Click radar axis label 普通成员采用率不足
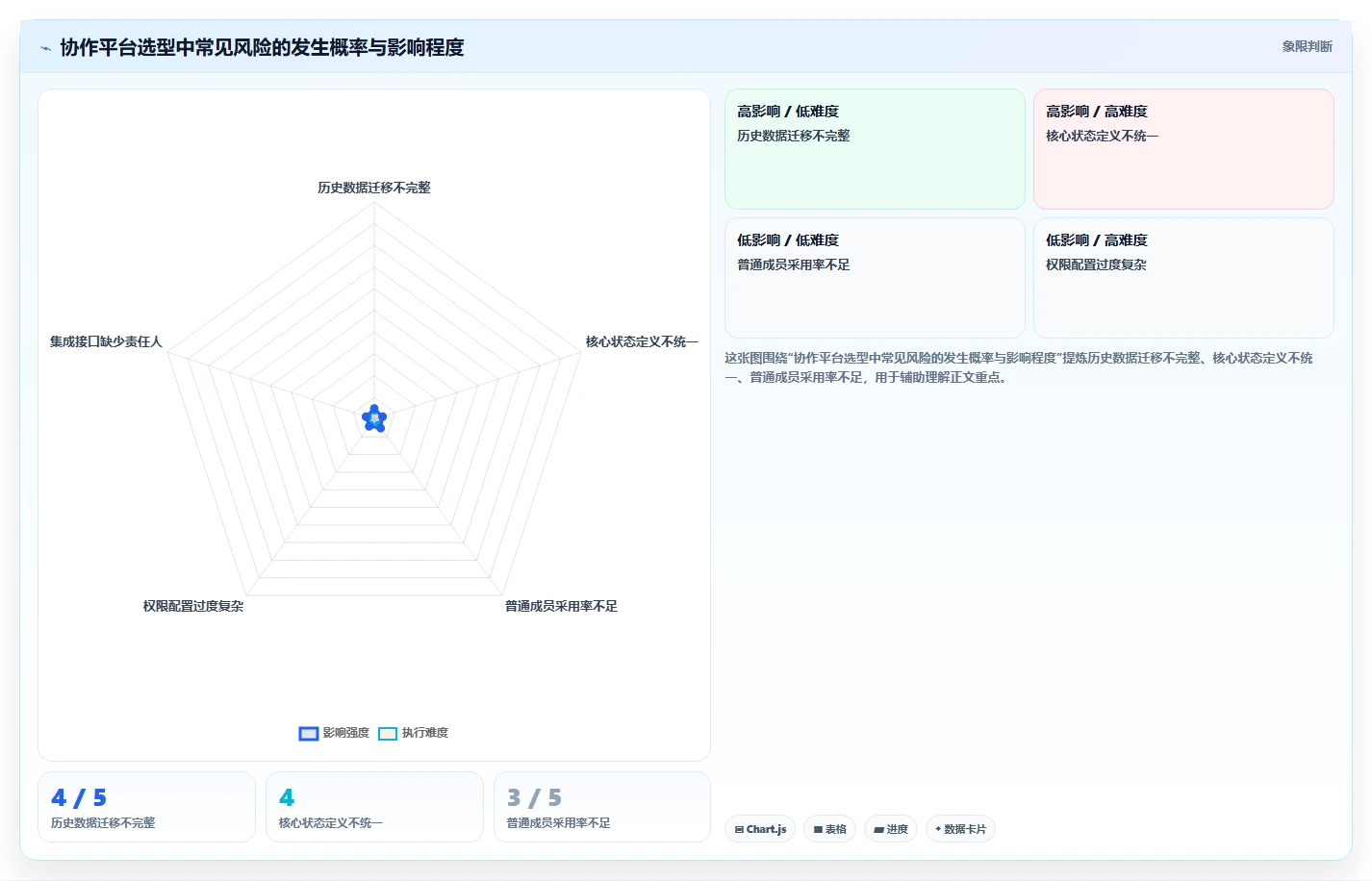Viewport: 1372px width, 881px height. [561, 606]
